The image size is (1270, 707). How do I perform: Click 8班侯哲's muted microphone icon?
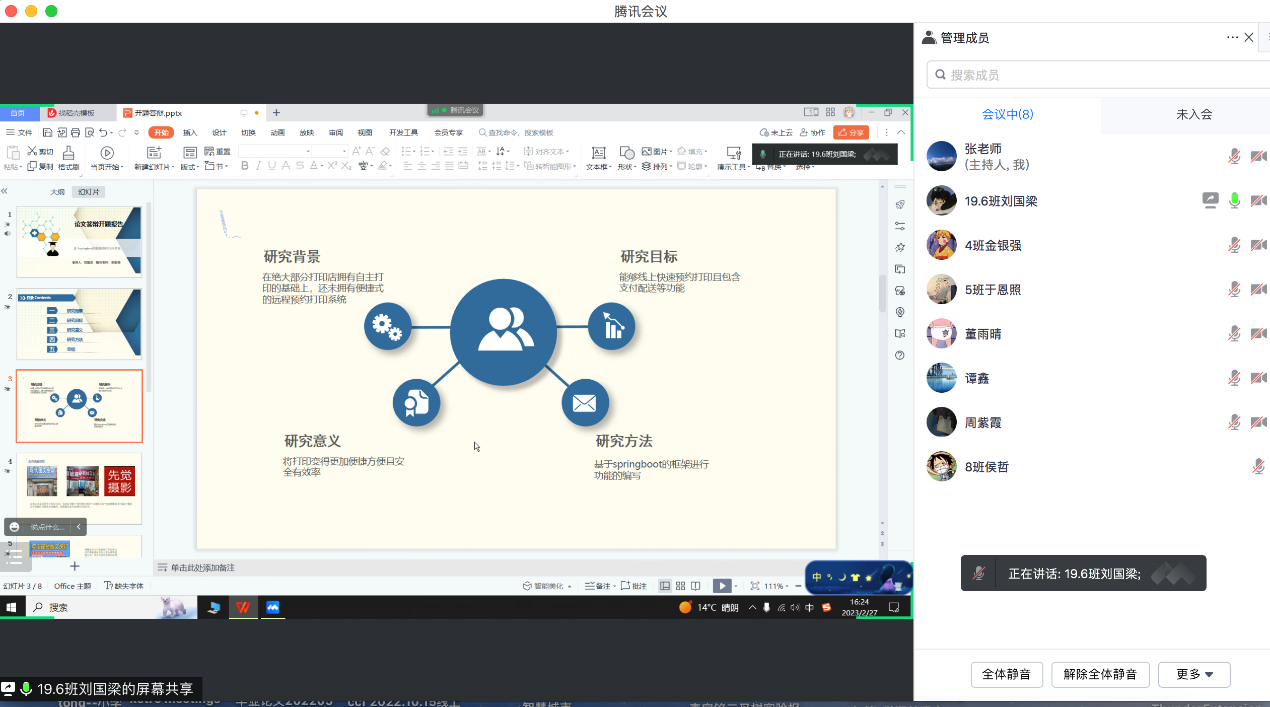(1258, 466)
